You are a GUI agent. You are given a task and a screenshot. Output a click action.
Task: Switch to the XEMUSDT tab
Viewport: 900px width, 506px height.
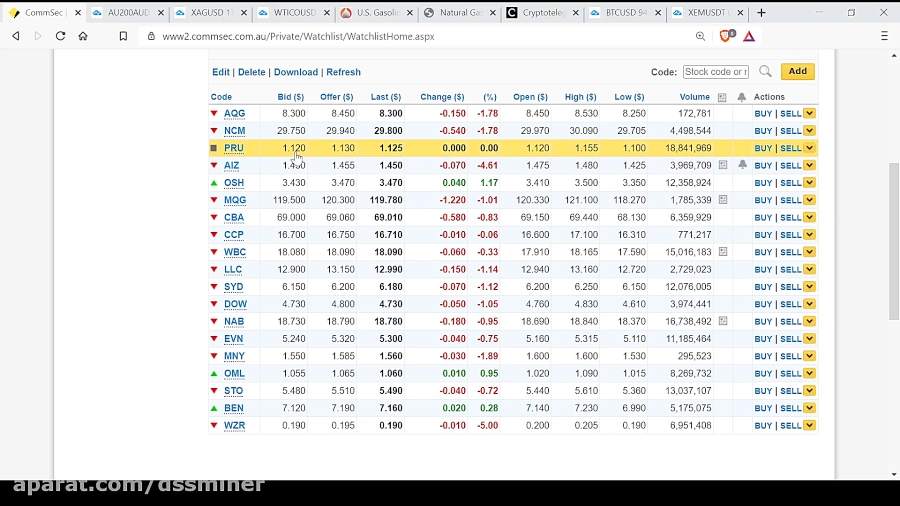[707, 13]
